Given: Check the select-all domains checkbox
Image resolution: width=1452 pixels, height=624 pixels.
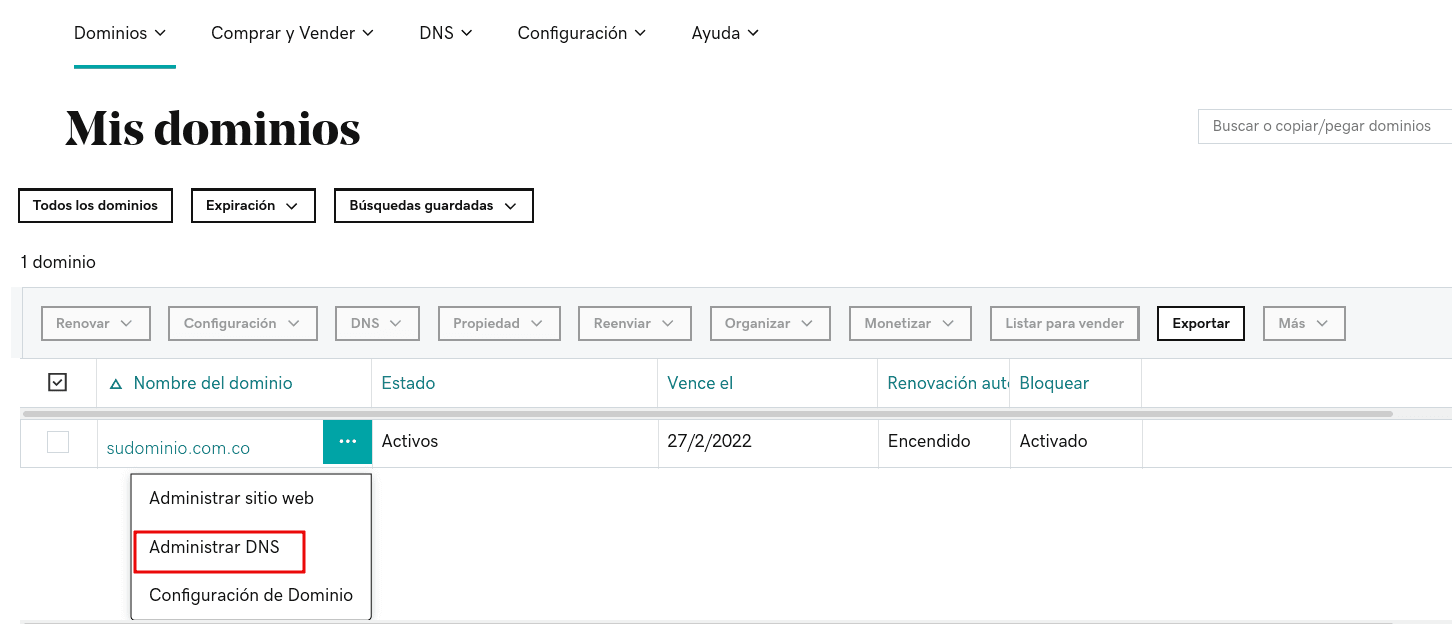Looking at the screenshot, I should pos(58,381).
